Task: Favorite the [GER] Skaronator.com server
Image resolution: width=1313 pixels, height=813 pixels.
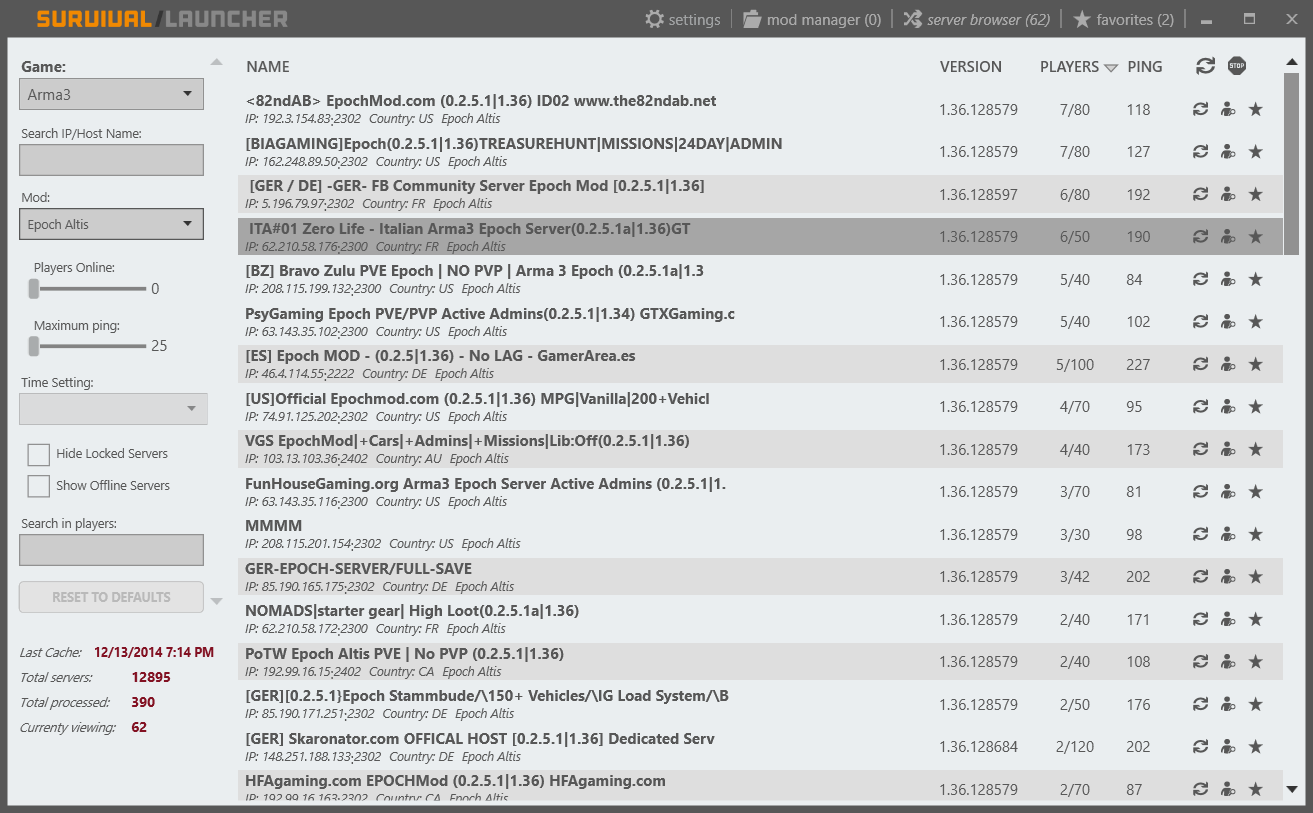Action: click(x=1256, y=747)
